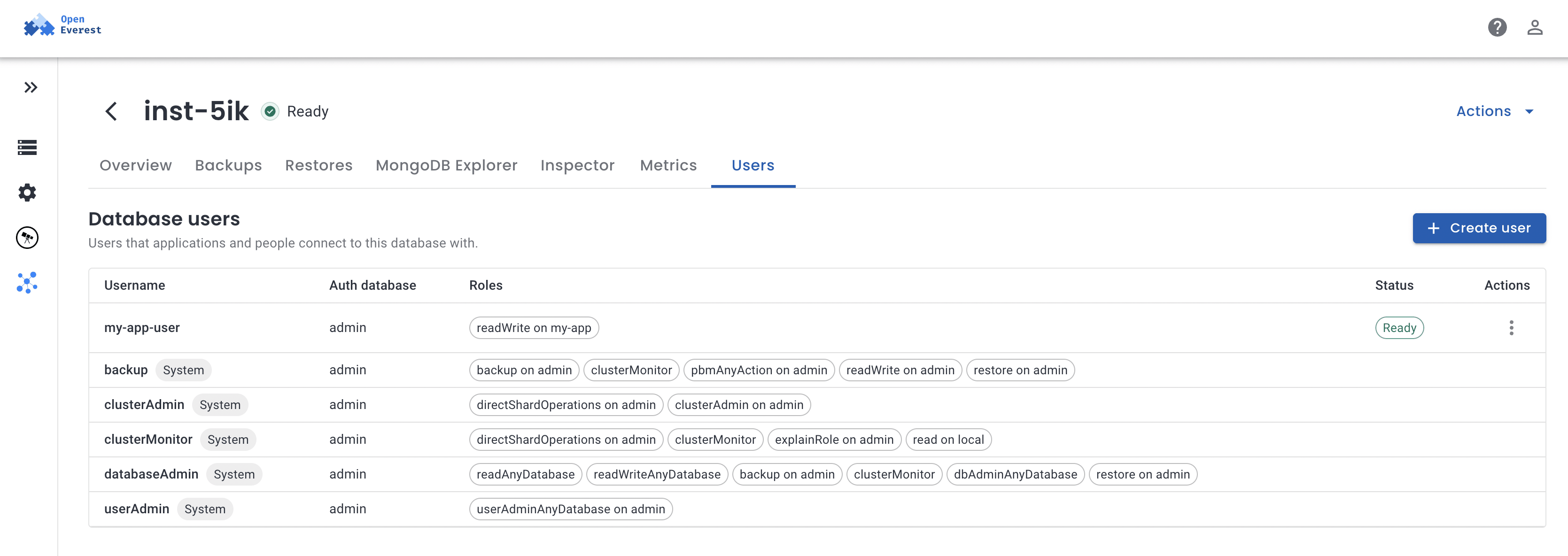Click the Auth database column header

pyautogui.click(x=373, y=286)
